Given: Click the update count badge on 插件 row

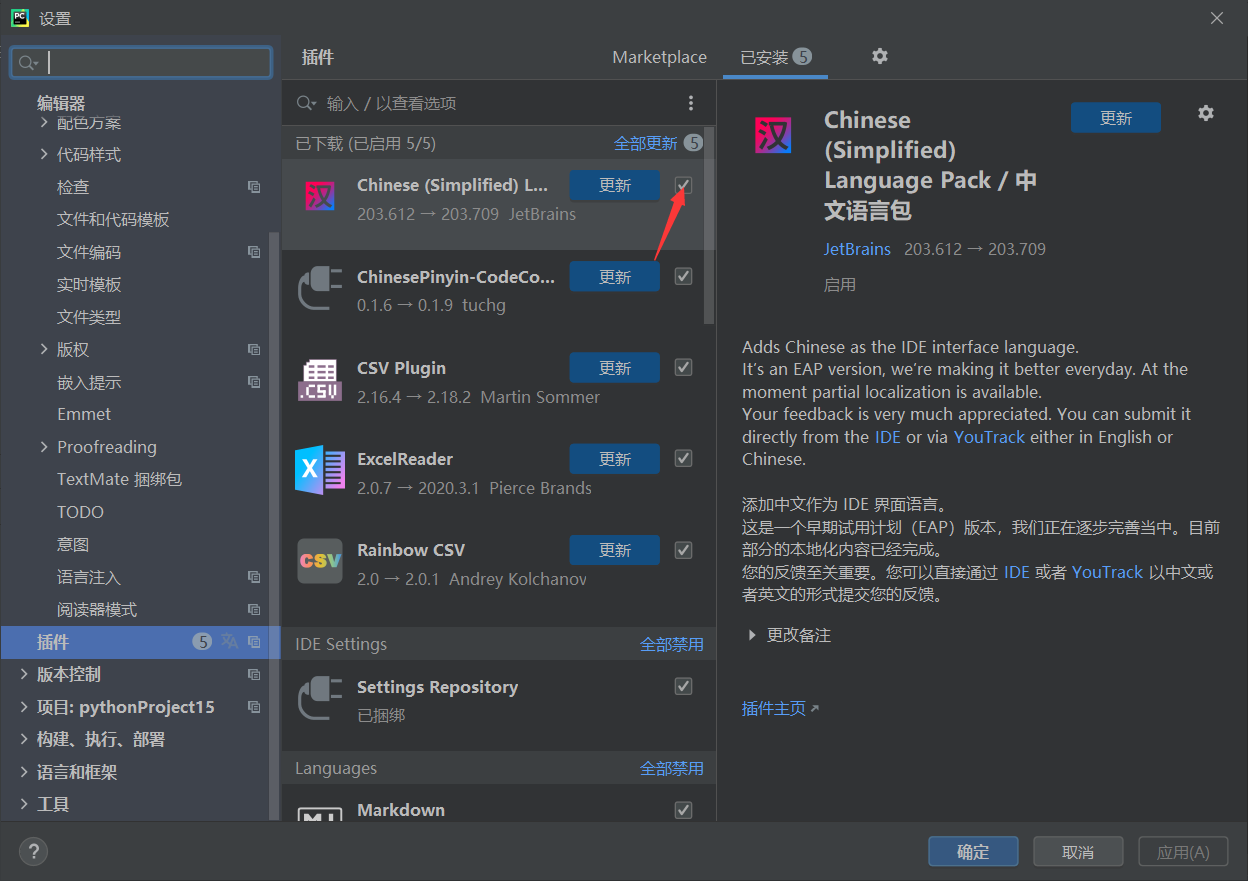Looking at the screenshot, I should 203,642.
